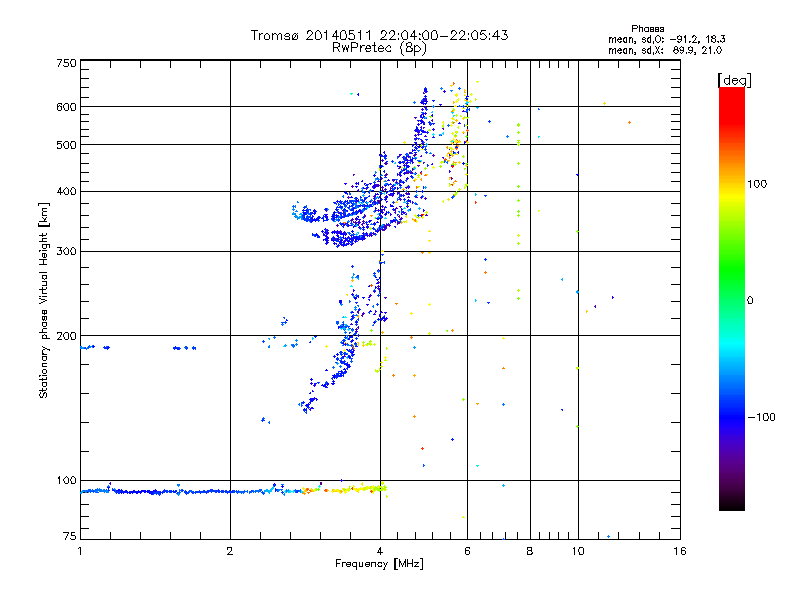Click the '75' y-axis tick label
This screenshot has height=600, width=800.
pyautogui.click(x=70, y=536)
